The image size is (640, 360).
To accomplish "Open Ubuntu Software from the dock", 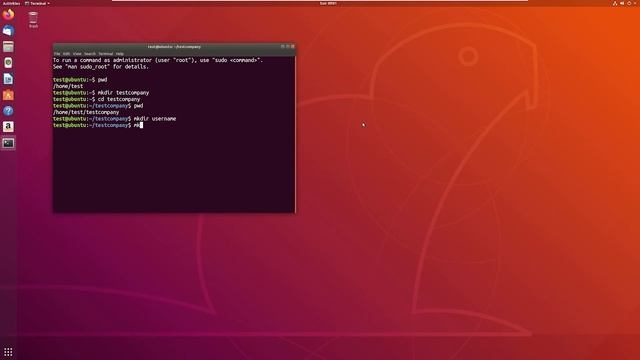I will click(x=8, y=95).
